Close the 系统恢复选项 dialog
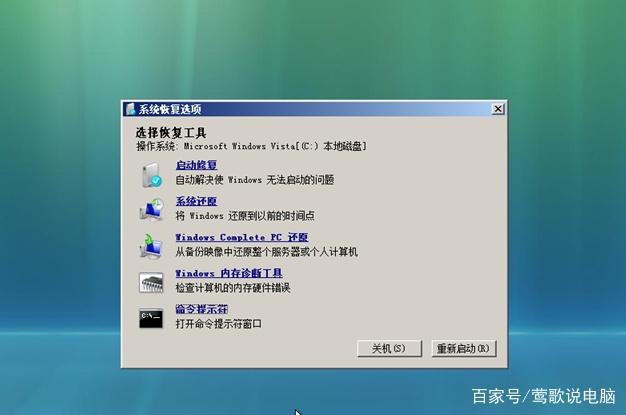Viewport: 626px width, 415px height. (498, 109)
